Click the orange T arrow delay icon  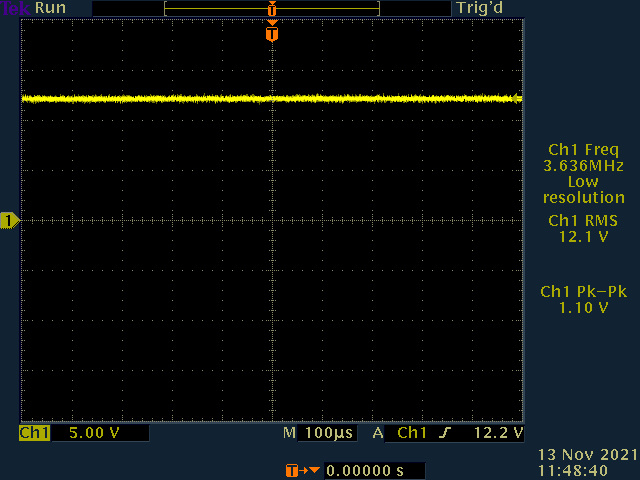pos(302,471)
